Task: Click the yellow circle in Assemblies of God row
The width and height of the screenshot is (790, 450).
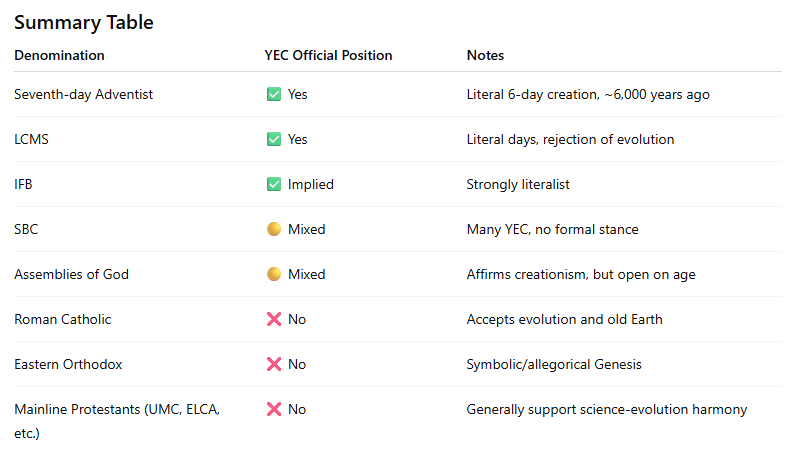Action: pyautogui.click(x=274, y=274)
